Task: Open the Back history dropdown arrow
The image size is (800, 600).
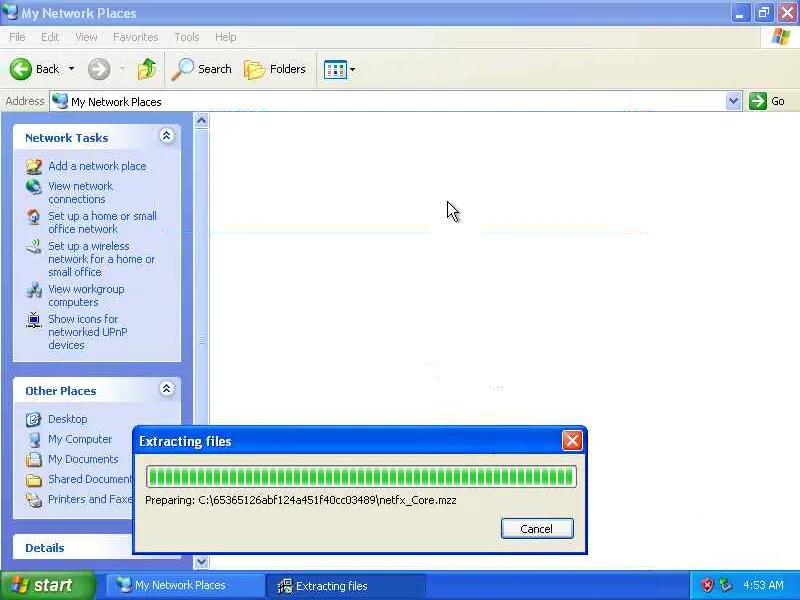Action: [71, 69]
